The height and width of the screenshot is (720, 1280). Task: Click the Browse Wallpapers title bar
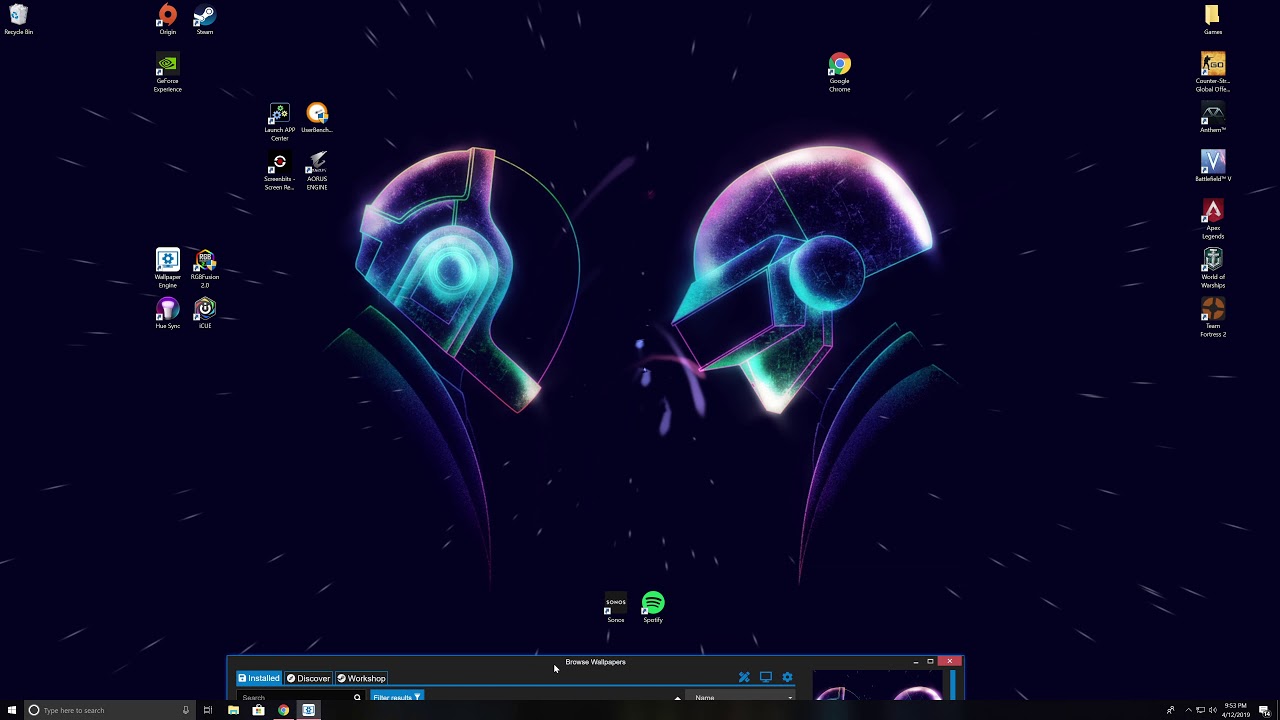[595, 661]
